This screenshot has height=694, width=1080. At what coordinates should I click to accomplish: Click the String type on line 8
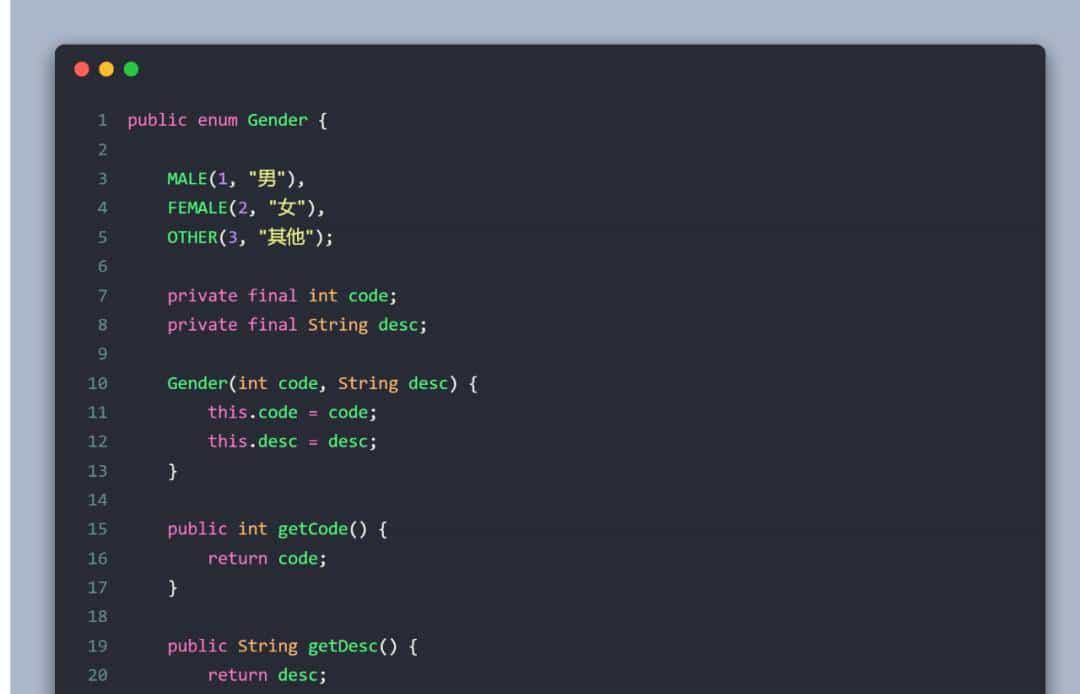(337, 325)
